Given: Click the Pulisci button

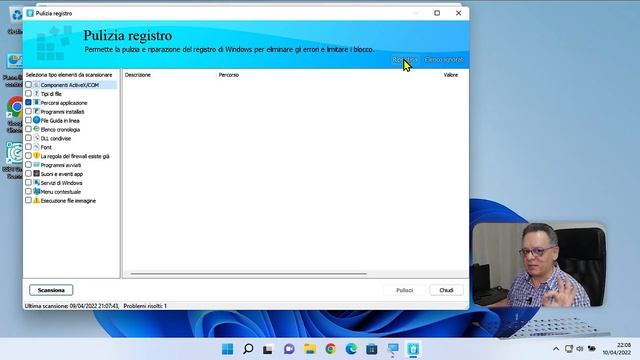Looking at the screenshot, I should [404, 290].
